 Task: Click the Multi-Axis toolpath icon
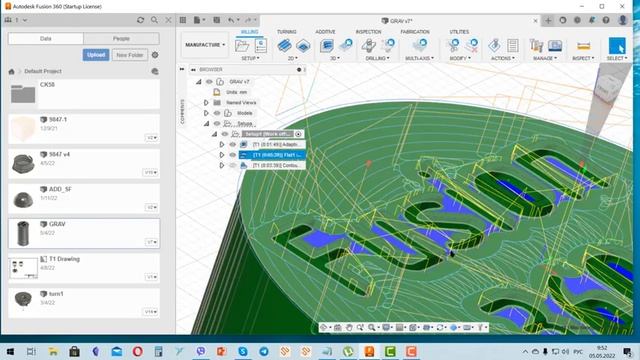click(420, 45)
